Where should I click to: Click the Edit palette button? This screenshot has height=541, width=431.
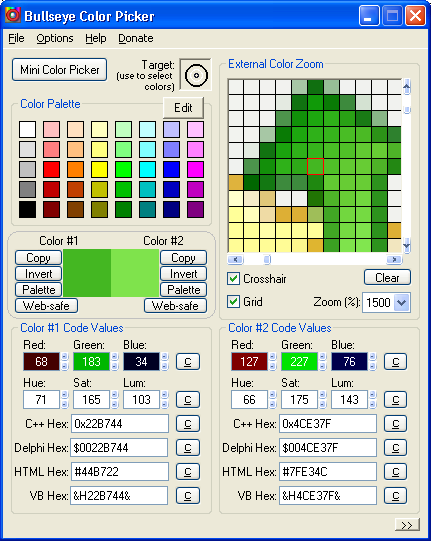[x=183, y=108]
